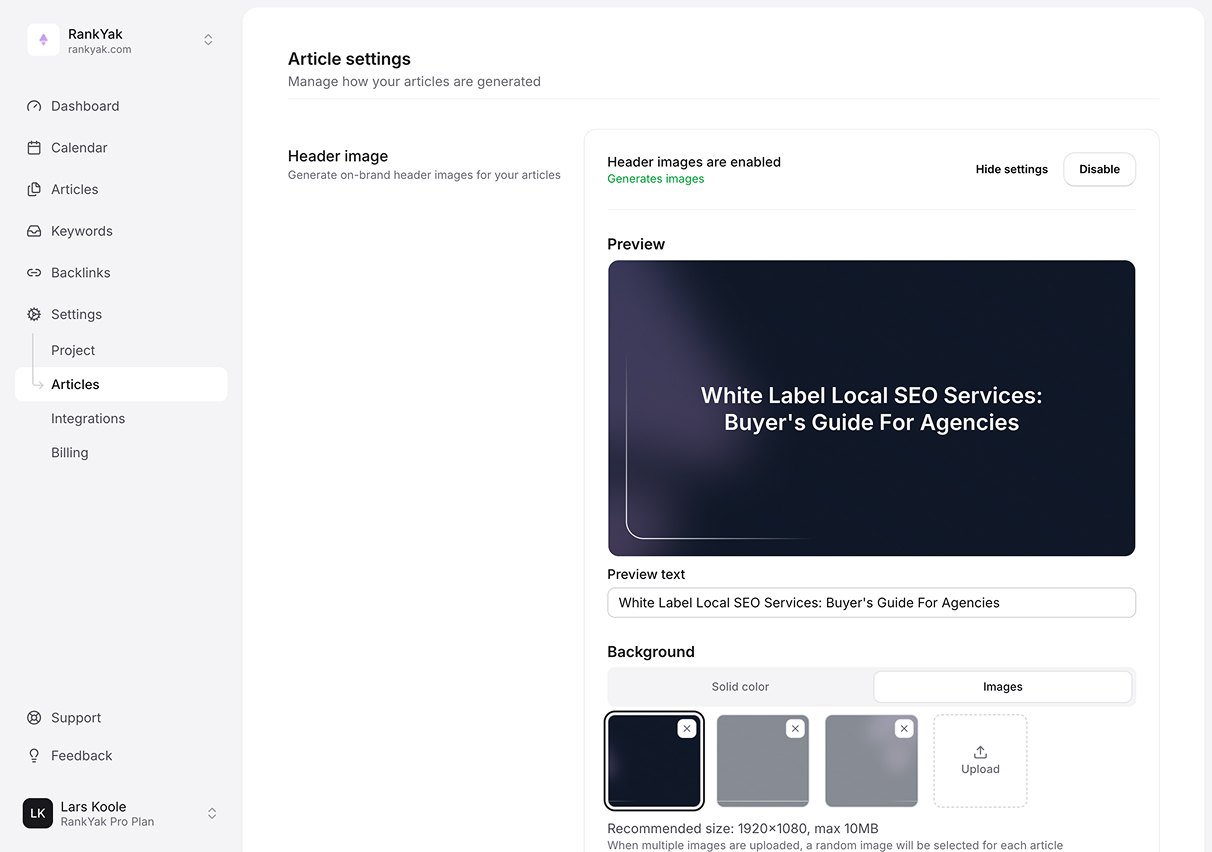The width and height of the screenshot is (1212, 852).
Task: Go to Billing settings
Action: coord(70,453)
